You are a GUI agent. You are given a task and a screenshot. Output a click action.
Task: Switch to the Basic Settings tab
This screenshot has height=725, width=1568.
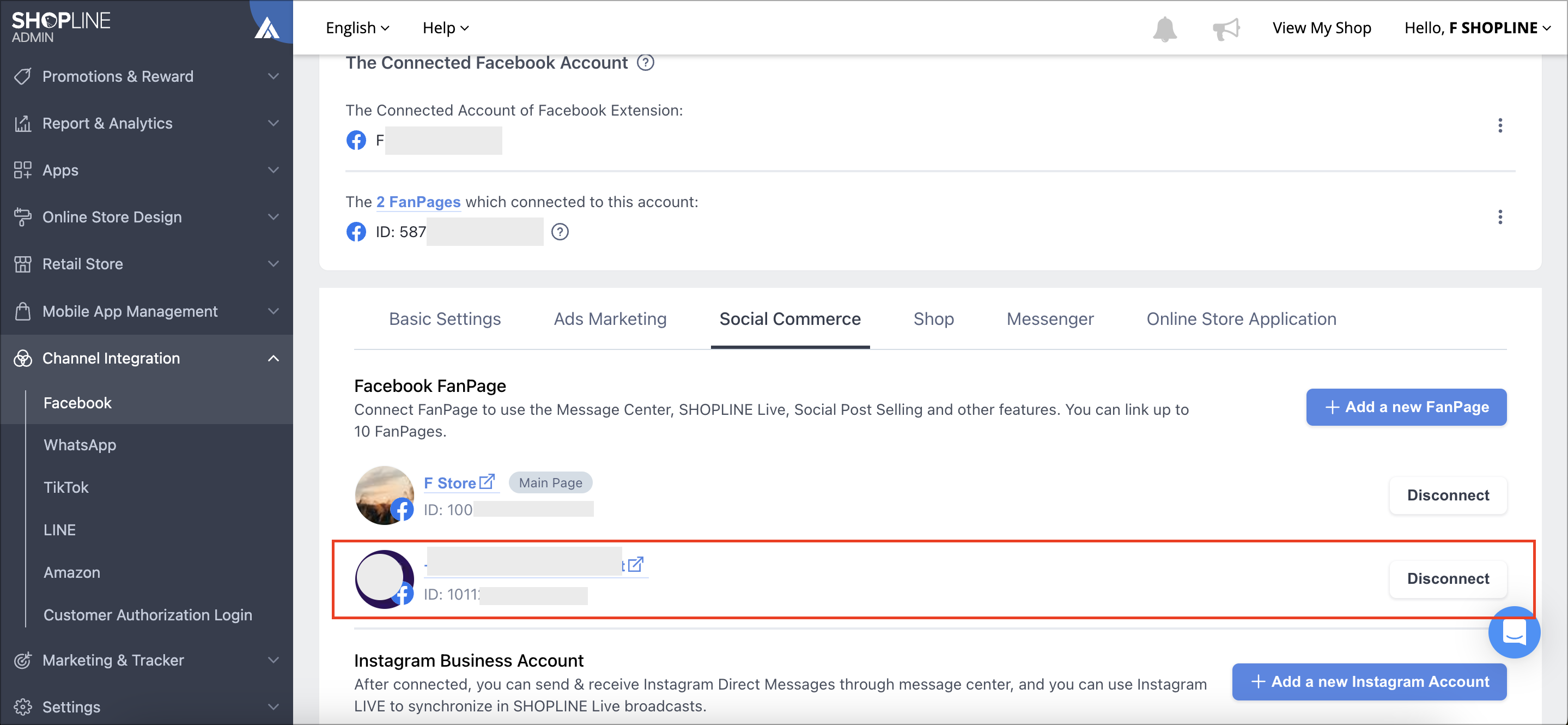(445, 319)
